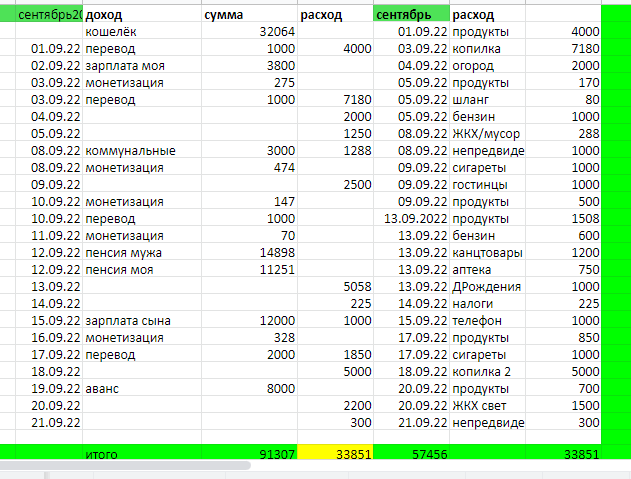
Task: Select the balance cell 57456
Action: (x=411, y=452)
